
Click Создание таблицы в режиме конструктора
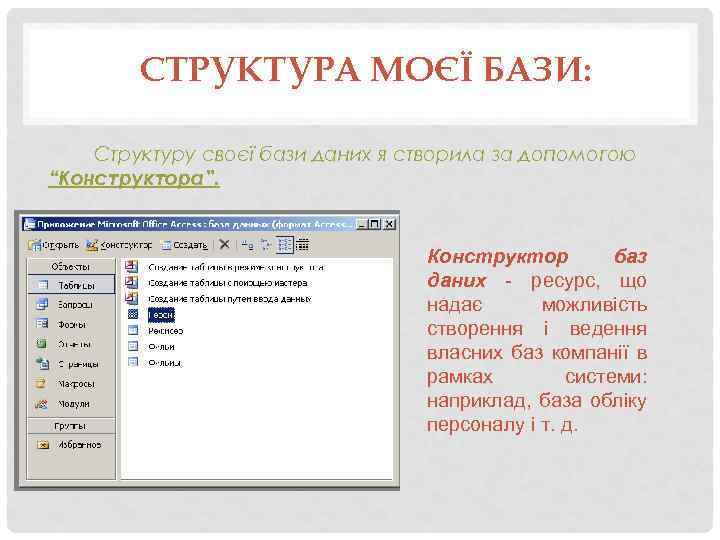pyautogui.click(x=236, y=267)
